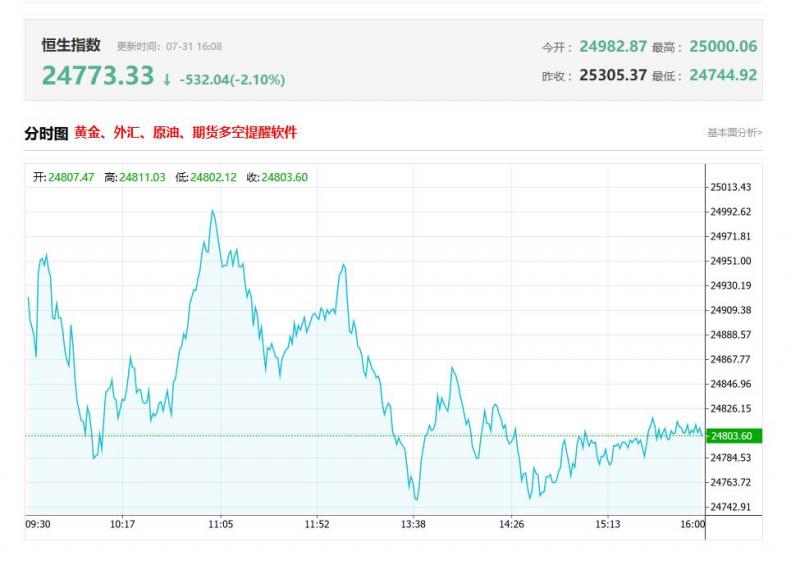Click the chart's lowest trough near 13:38
The image size is (800, 565).
tap(416, 498)
